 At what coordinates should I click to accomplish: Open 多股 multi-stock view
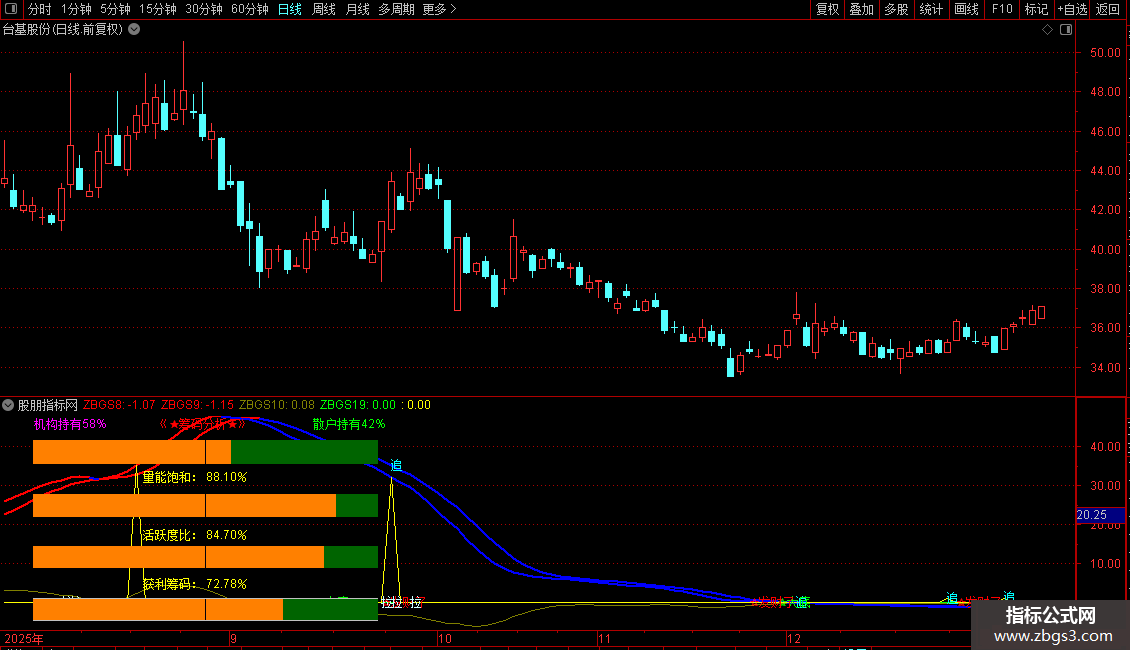[x=897, y=9]
